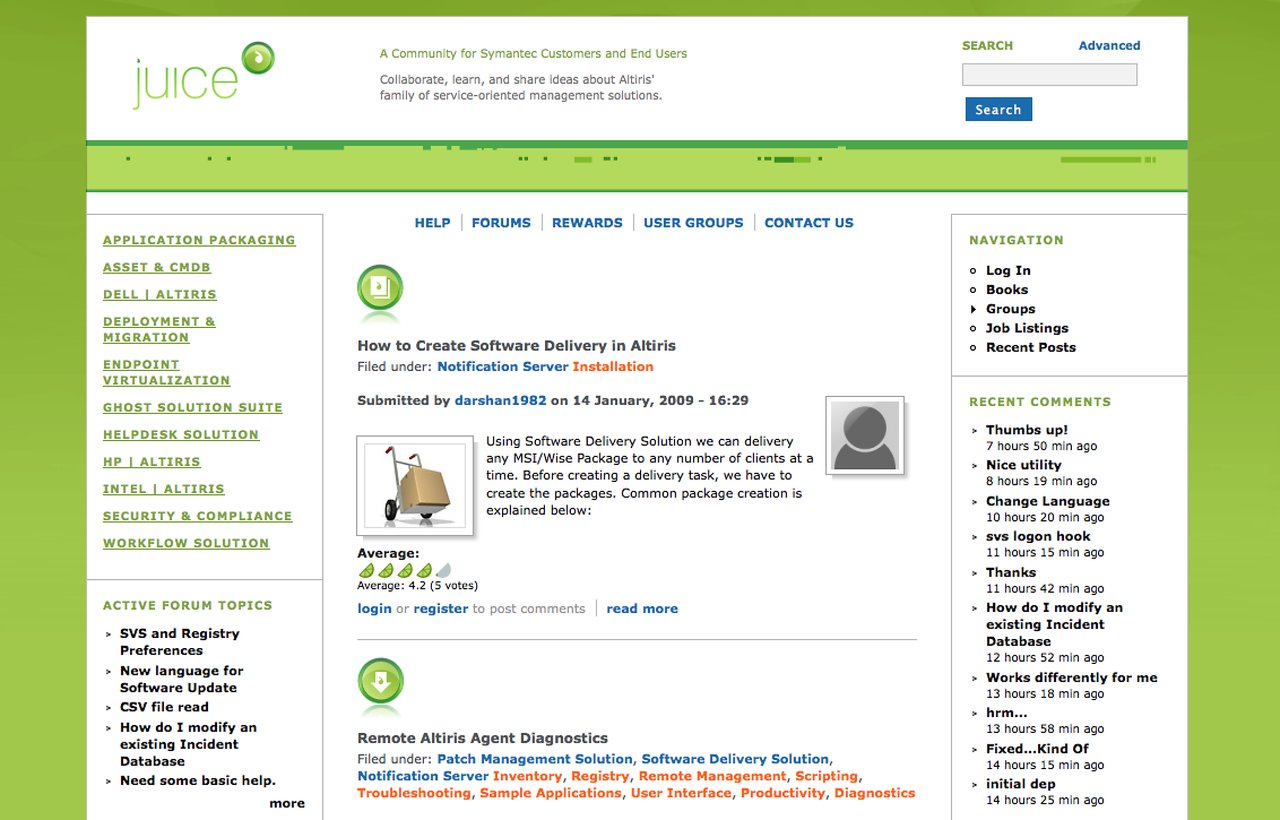Open the Advanced search link

click(x=1108, y=45)
